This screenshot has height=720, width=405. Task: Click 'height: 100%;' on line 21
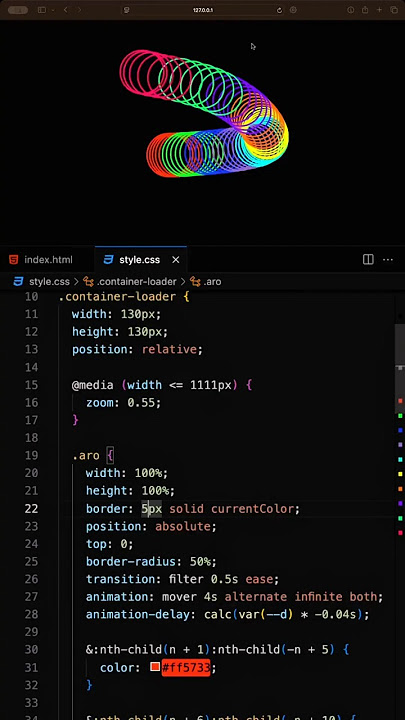[130, 491]
